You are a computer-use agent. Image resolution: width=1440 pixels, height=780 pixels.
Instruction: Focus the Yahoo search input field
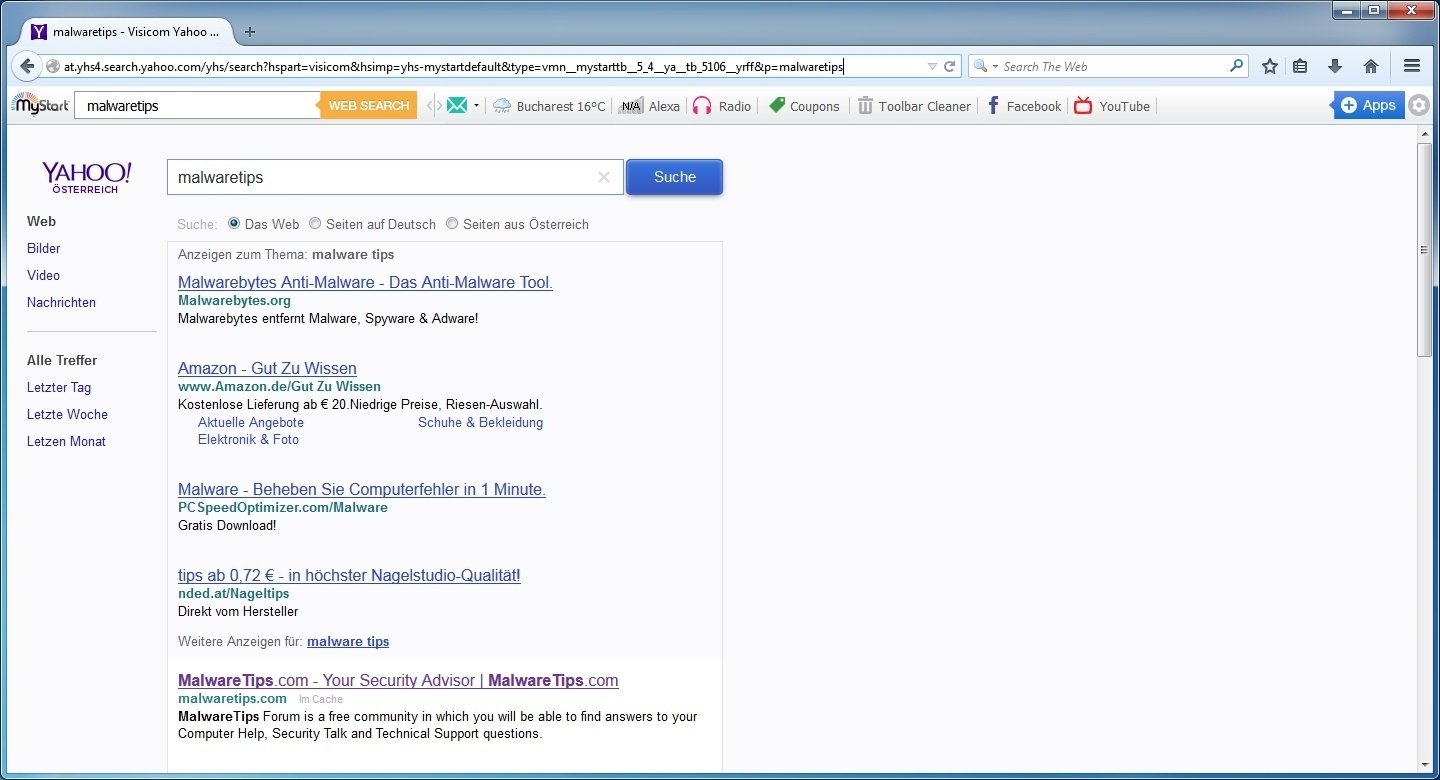[x=394, y=177]
